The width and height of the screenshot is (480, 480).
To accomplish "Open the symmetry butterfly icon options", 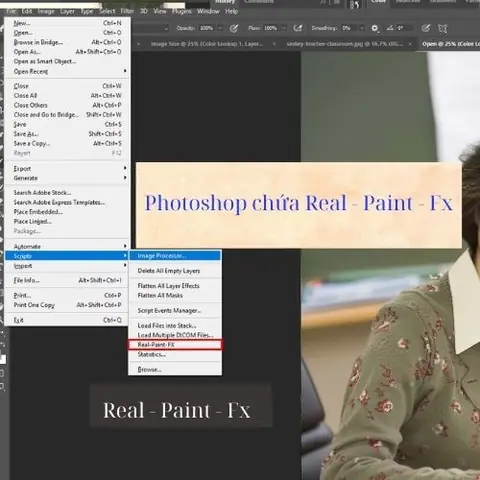I will pyautogui.click(x=443, y=28).
